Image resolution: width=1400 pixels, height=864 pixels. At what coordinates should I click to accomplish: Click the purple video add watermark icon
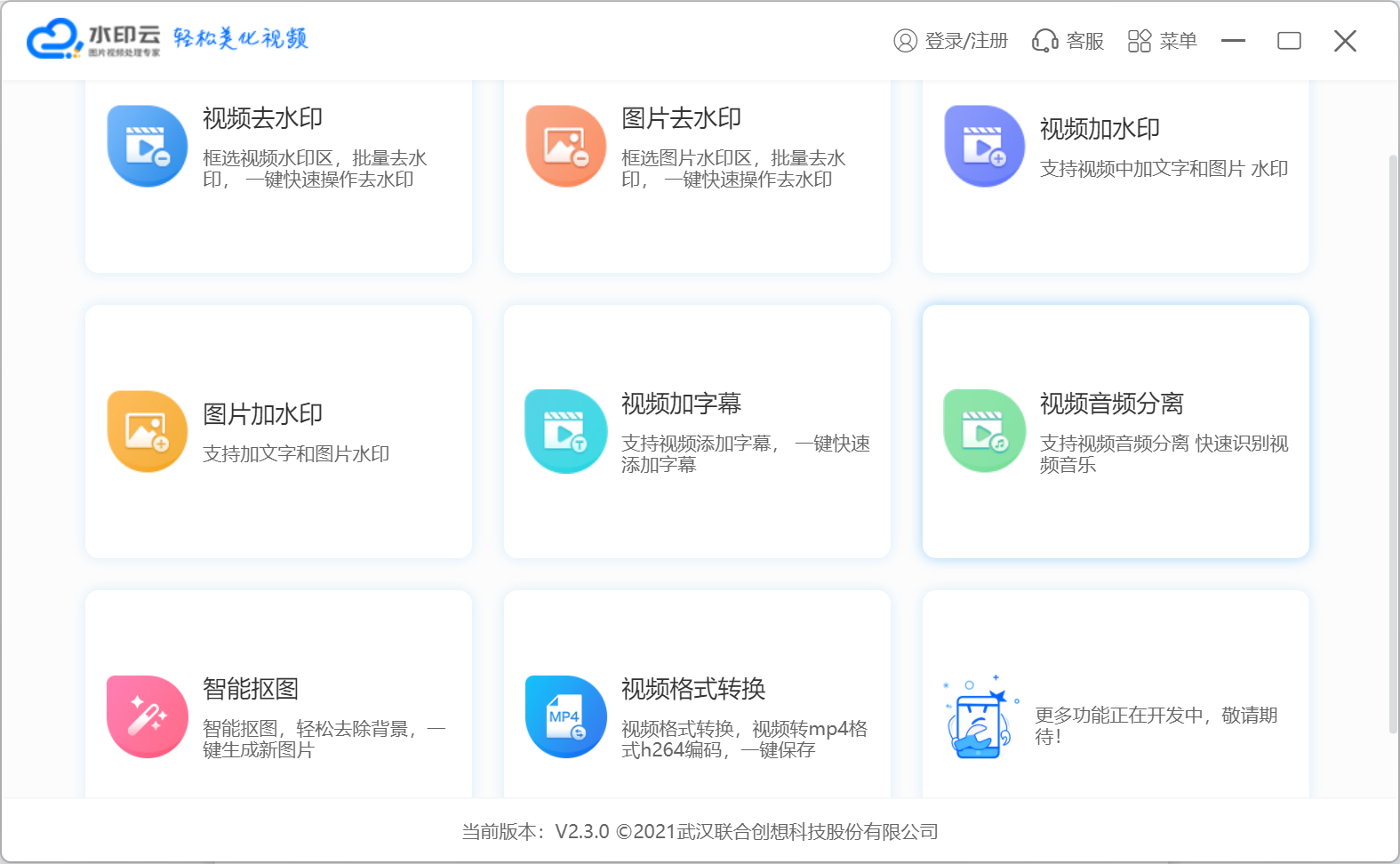[x=984, y=146]
